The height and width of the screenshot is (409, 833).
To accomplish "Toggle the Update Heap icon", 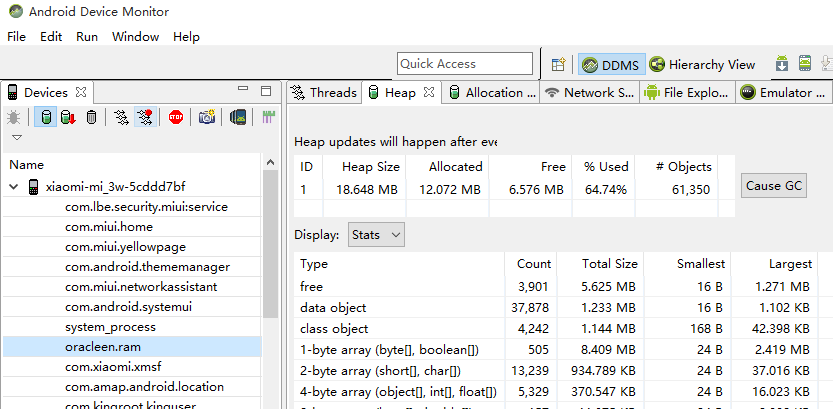I will pos(46,117).
